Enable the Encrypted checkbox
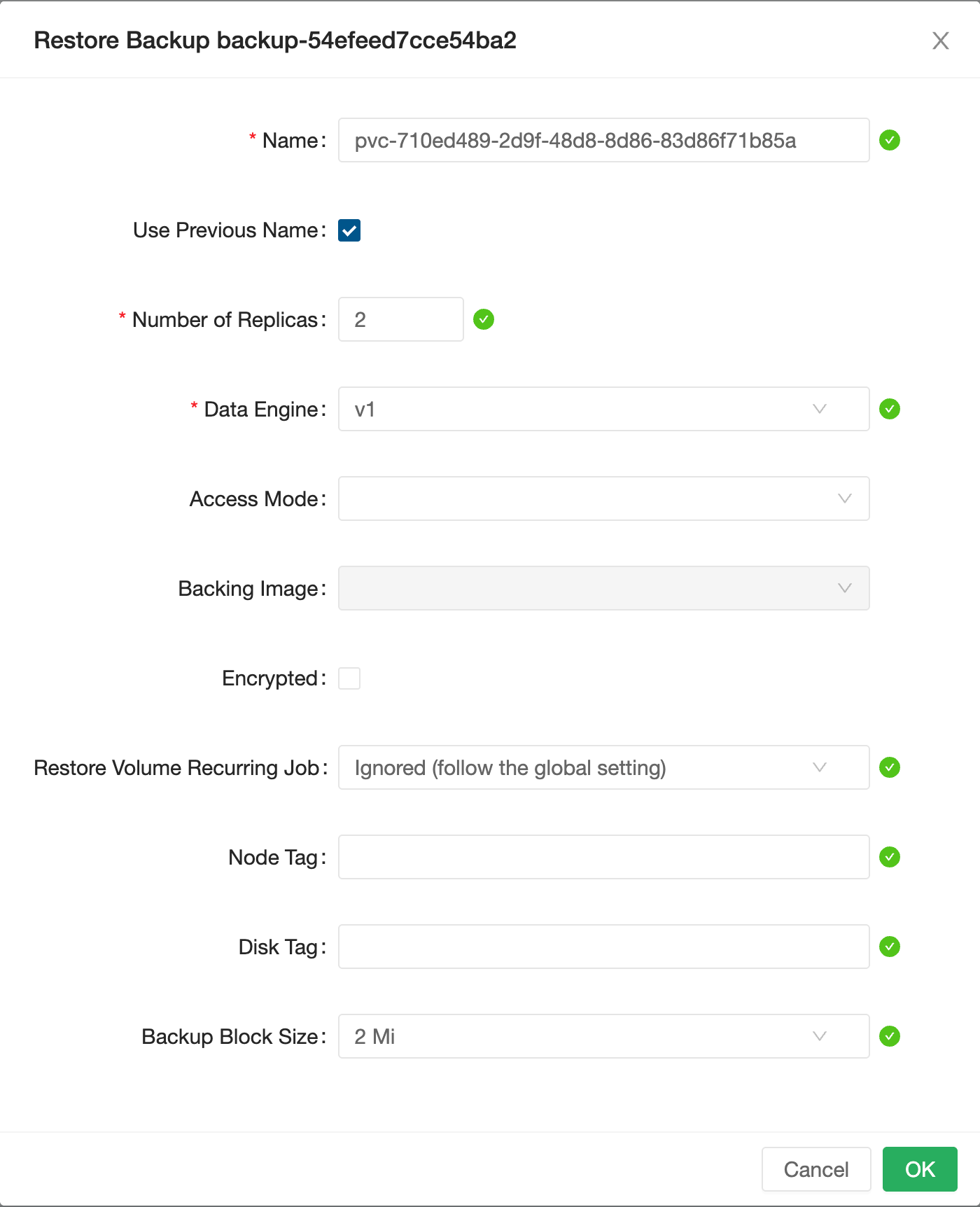 pos(349,678)
